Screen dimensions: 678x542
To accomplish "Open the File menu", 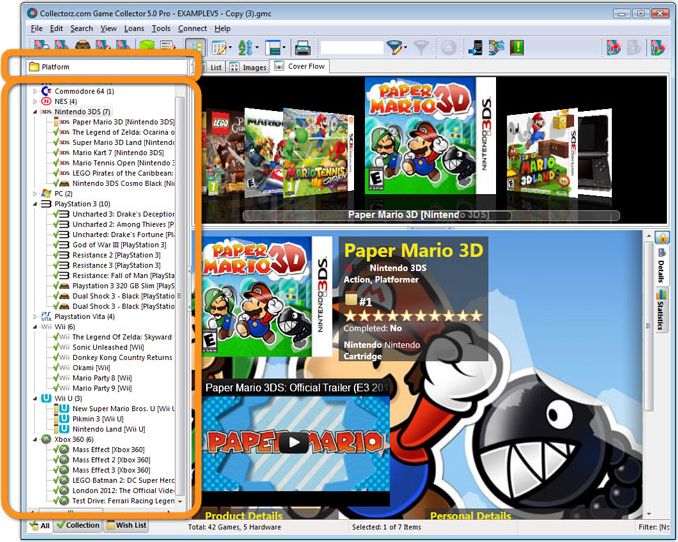I will click(x=37, y=29).
